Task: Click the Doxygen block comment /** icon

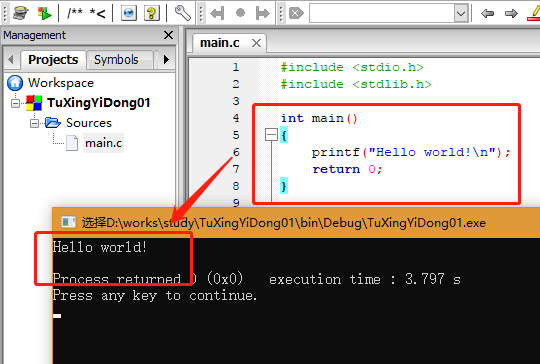Action: (x=75, y=13)
